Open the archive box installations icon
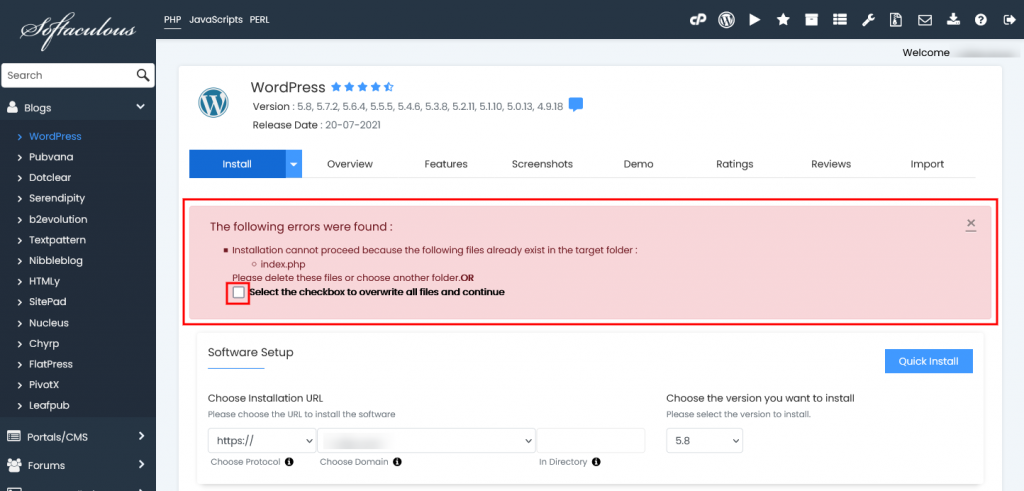 (x=811, y=20)
